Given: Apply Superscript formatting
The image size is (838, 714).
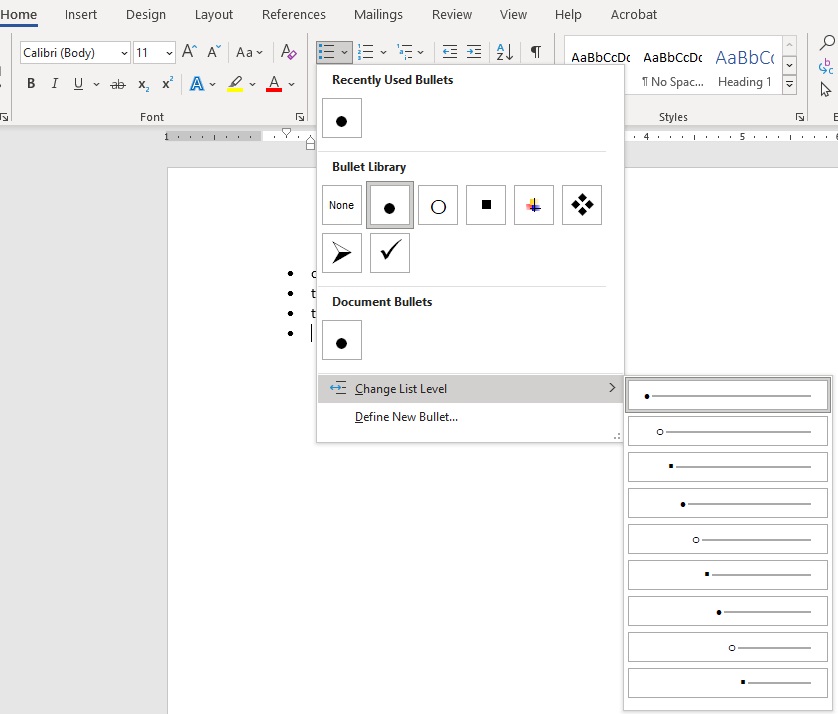Looking at the screenshot, I should click(x=166, y=84).
